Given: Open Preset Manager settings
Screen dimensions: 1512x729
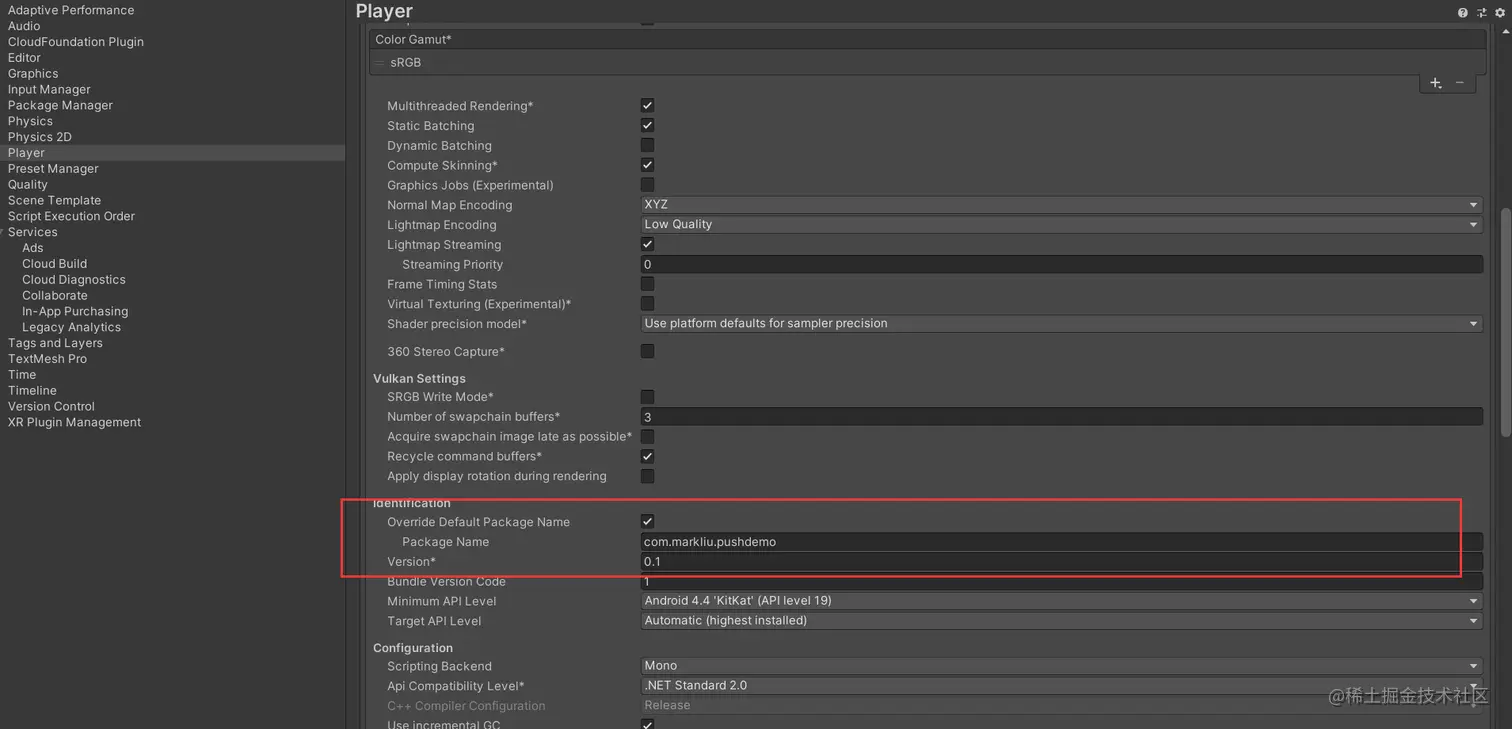Looking at the screenshot, I should [53, 169].
